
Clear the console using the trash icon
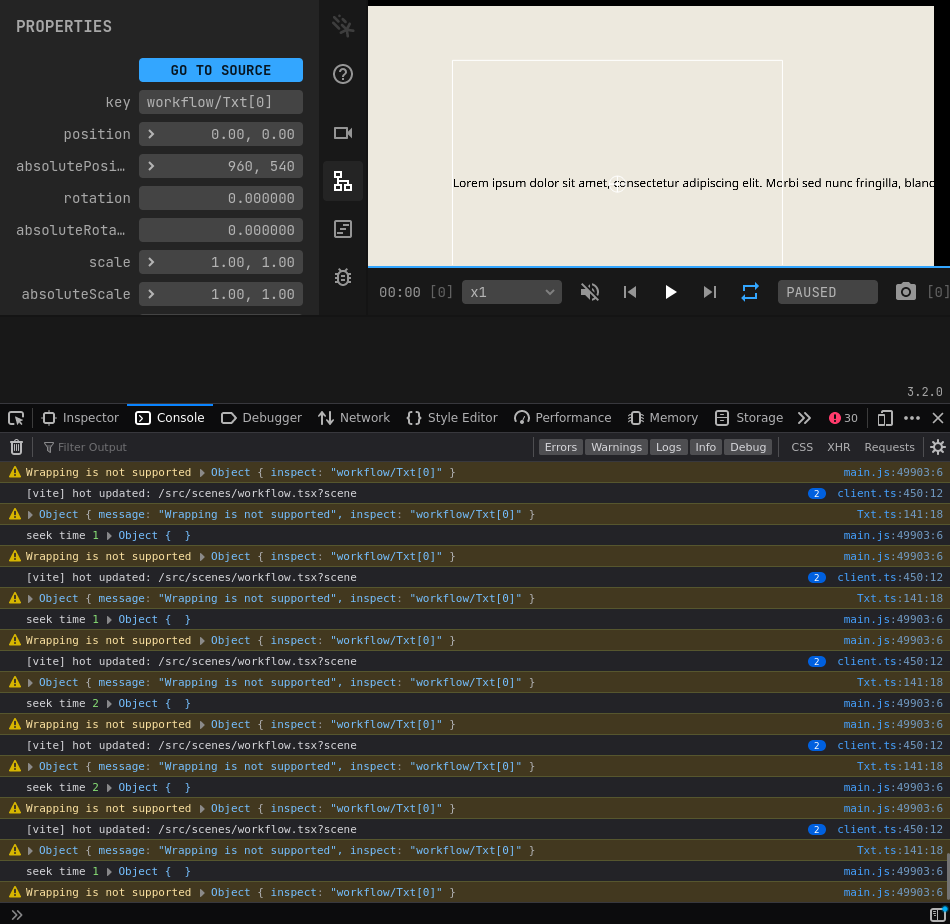click(15, 447)
